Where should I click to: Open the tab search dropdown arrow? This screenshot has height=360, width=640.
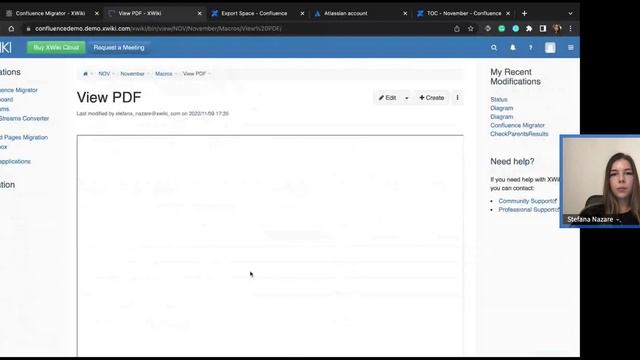point(570,13)
